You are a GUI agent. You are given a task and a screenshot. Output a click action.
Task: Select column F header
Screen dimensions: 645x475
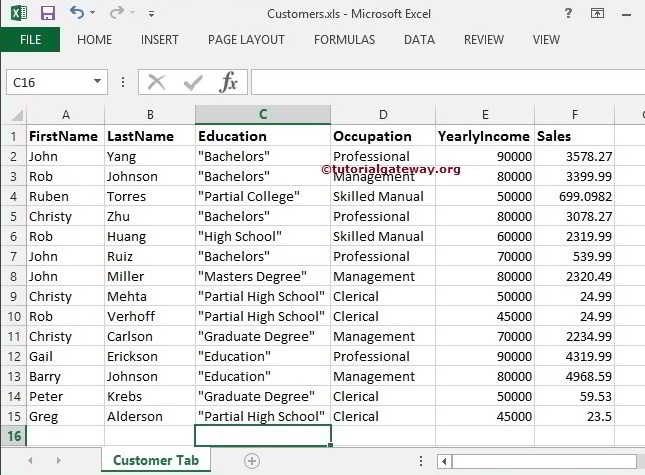tap(575, 114)
